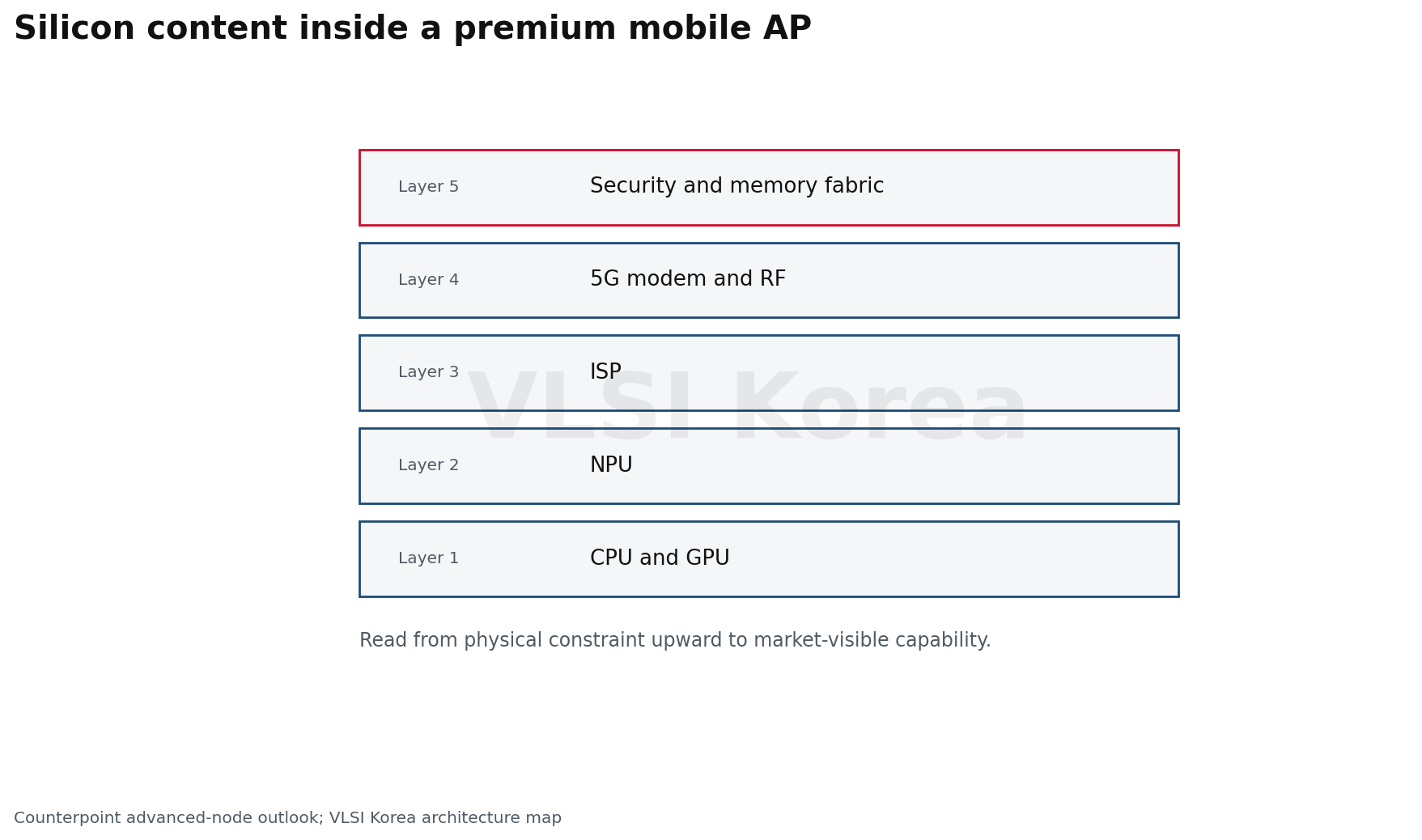Click the Counterpoint source footnote
1422x840 pixels.
tap(287, 818)
